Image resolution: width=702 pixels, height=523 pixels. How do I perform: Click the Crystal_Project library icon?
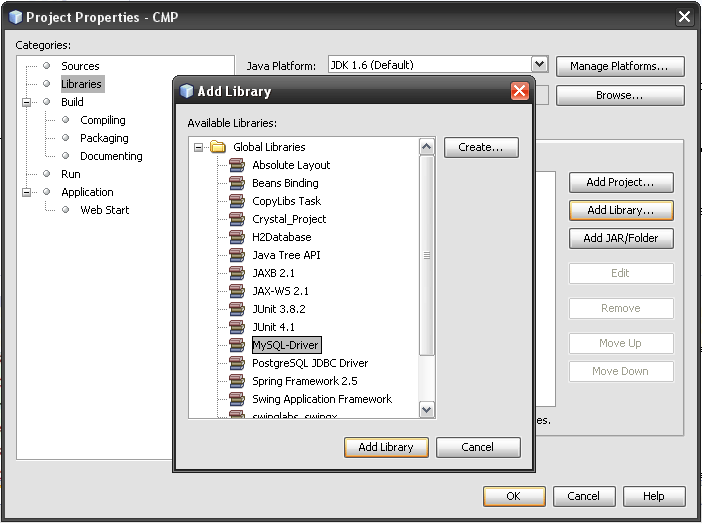coord(237,219)
